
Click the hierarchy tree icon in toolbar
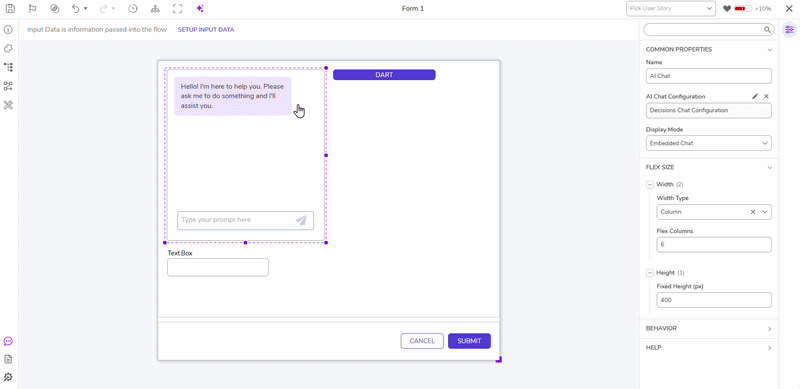[155, 9]
